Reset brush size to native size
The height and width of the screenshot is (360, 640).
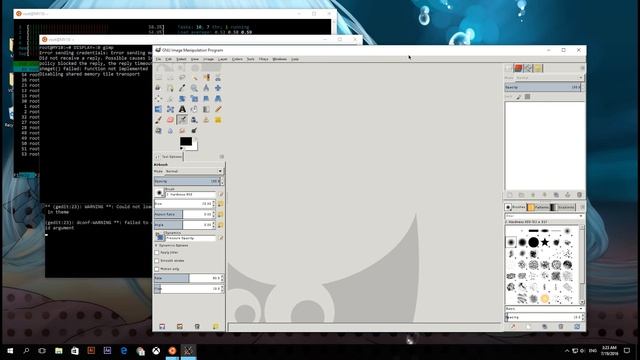point(221,203)
